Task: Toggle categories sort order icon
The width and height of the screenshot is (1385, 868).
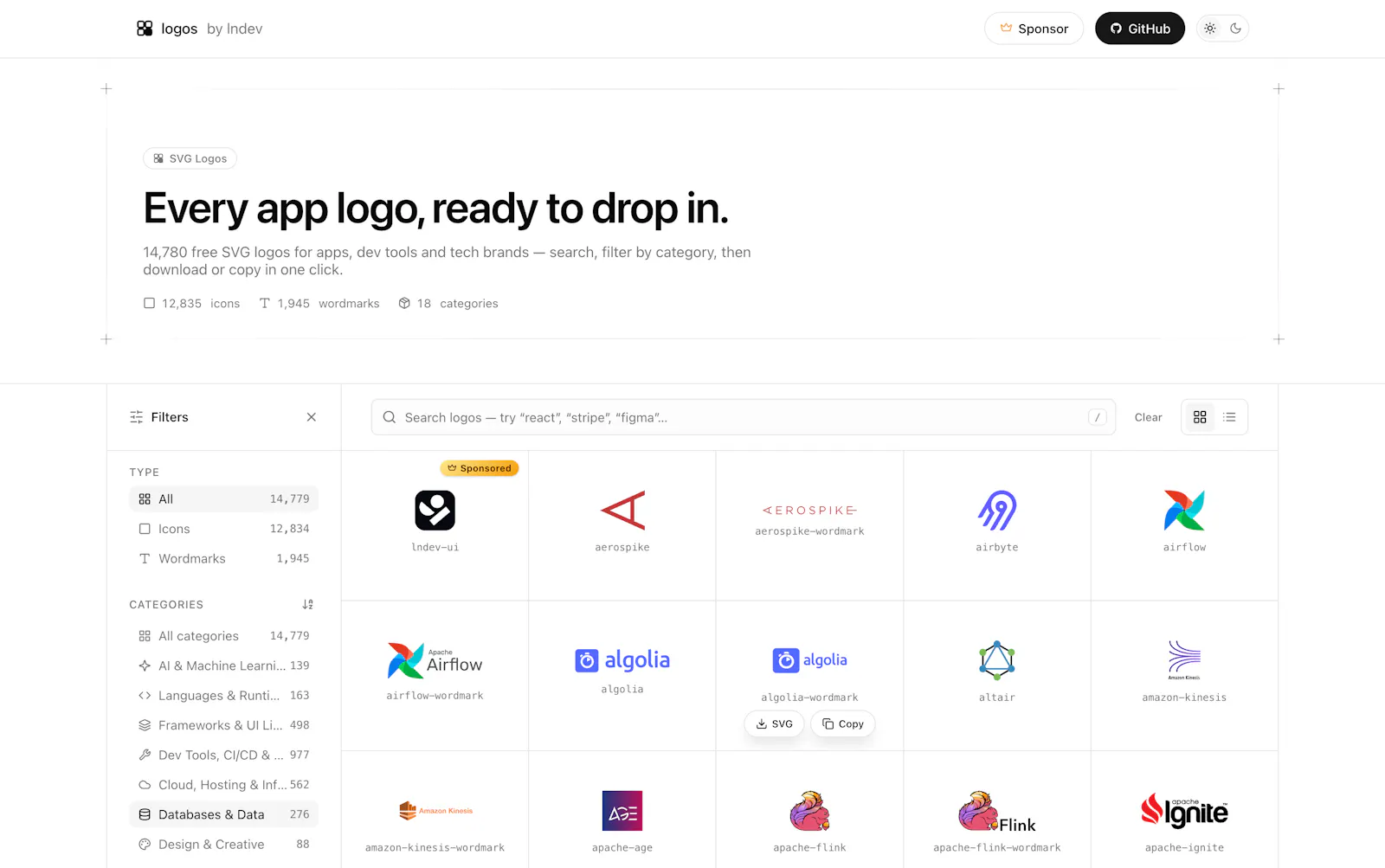Action: pos(307,605)
